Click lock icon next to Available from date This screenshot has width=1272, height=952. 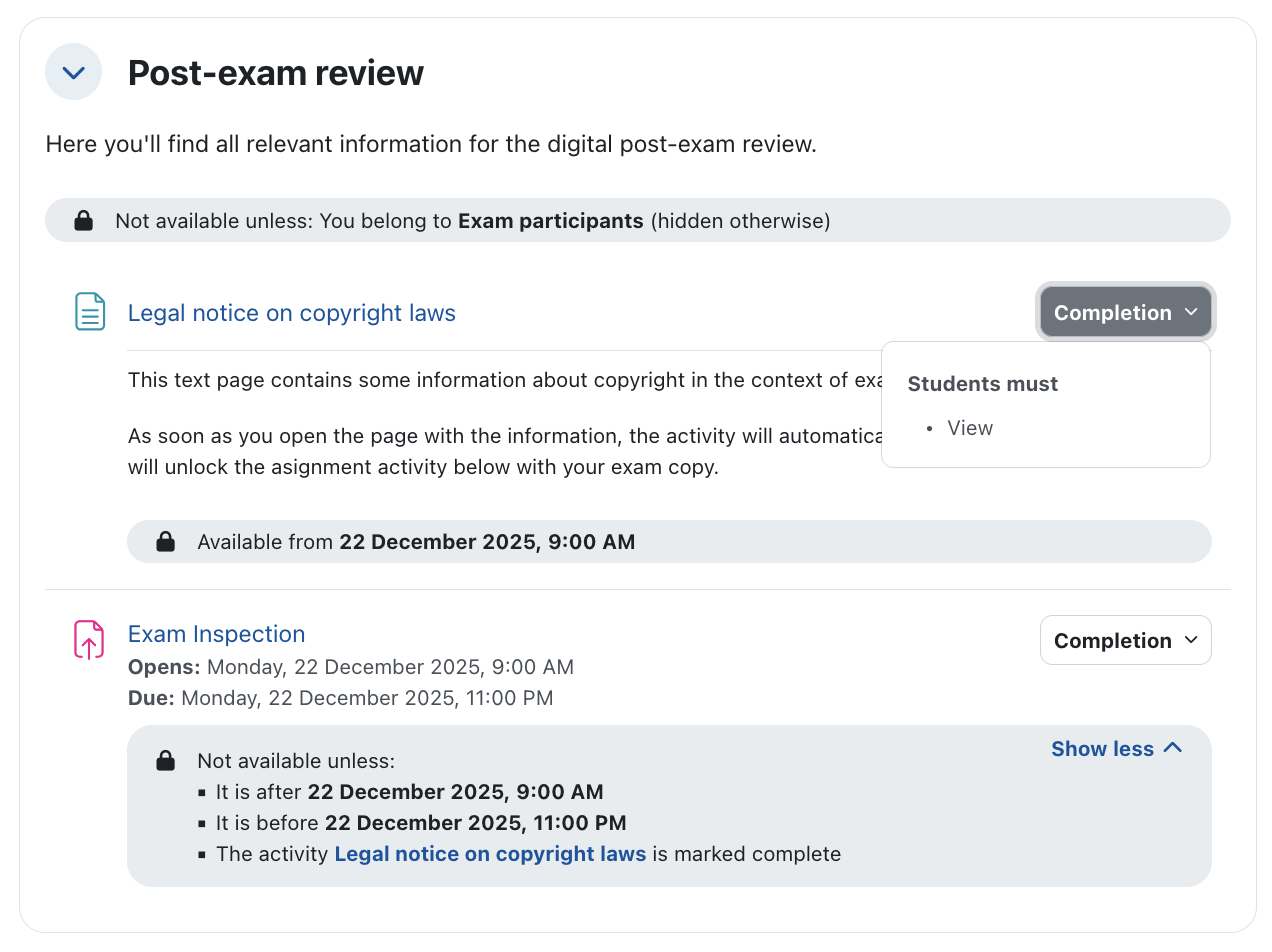pos(166,542)
